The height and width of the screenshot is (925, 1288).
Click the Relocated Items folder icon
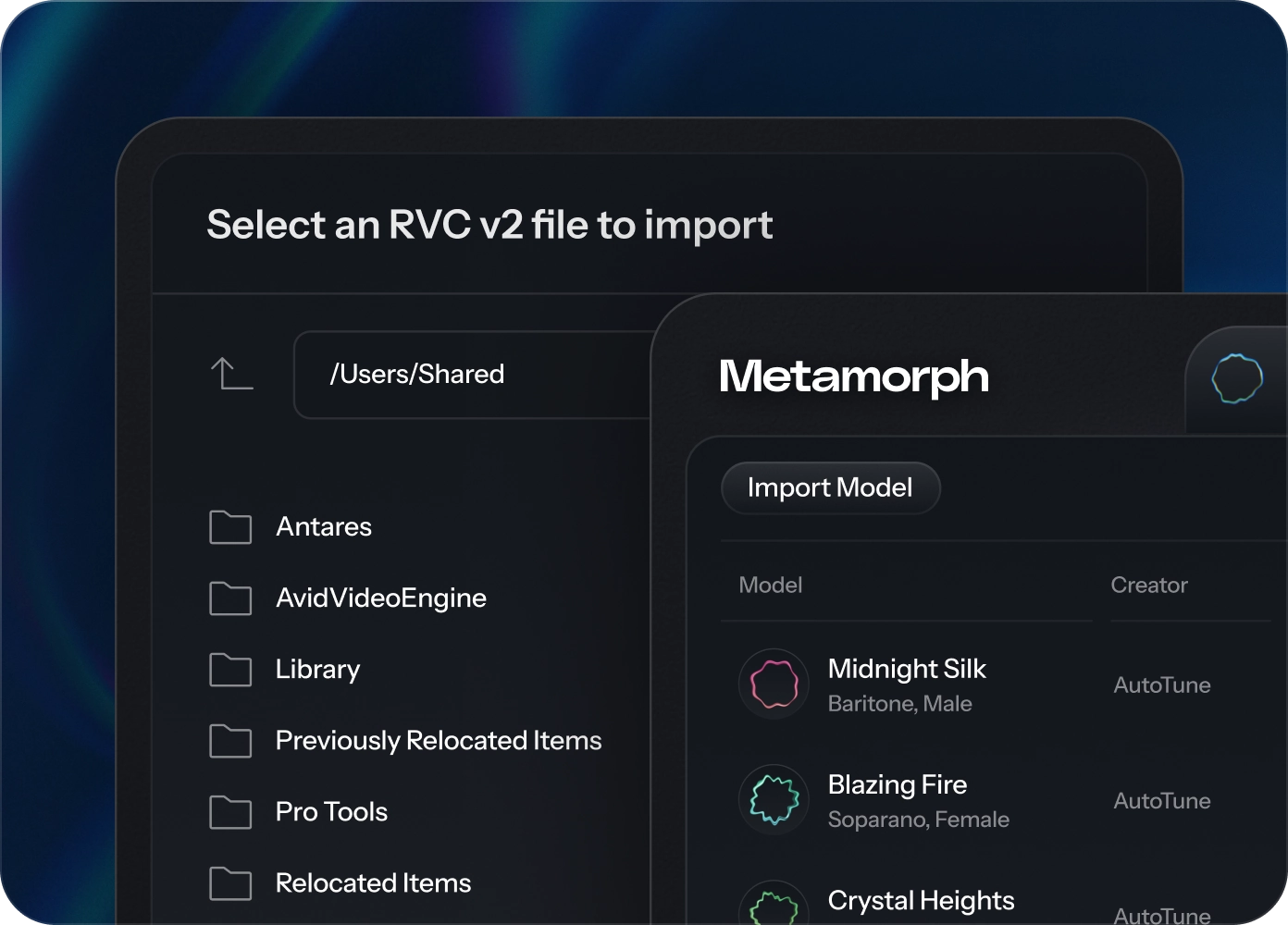[x=230, y=882]
